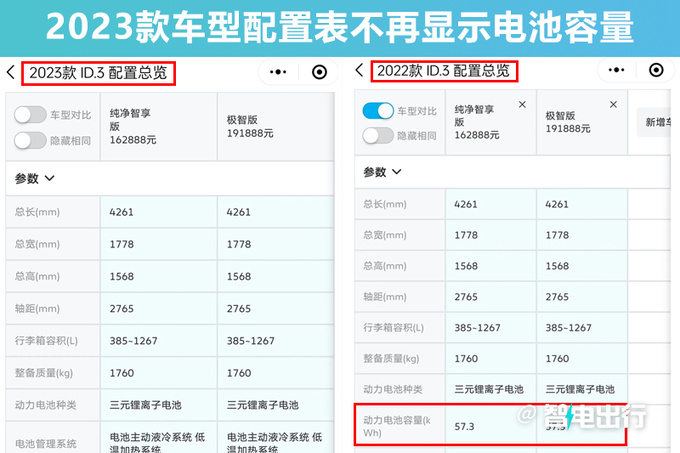
Task: Click 4261 under 纯净智享版 in 2022款 panel
Action: click(466, 204)
